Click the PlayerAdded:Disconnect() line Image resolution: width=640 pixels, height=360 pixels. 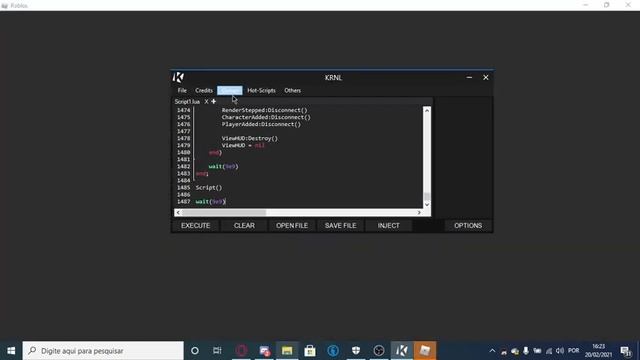tap(261, 124)
